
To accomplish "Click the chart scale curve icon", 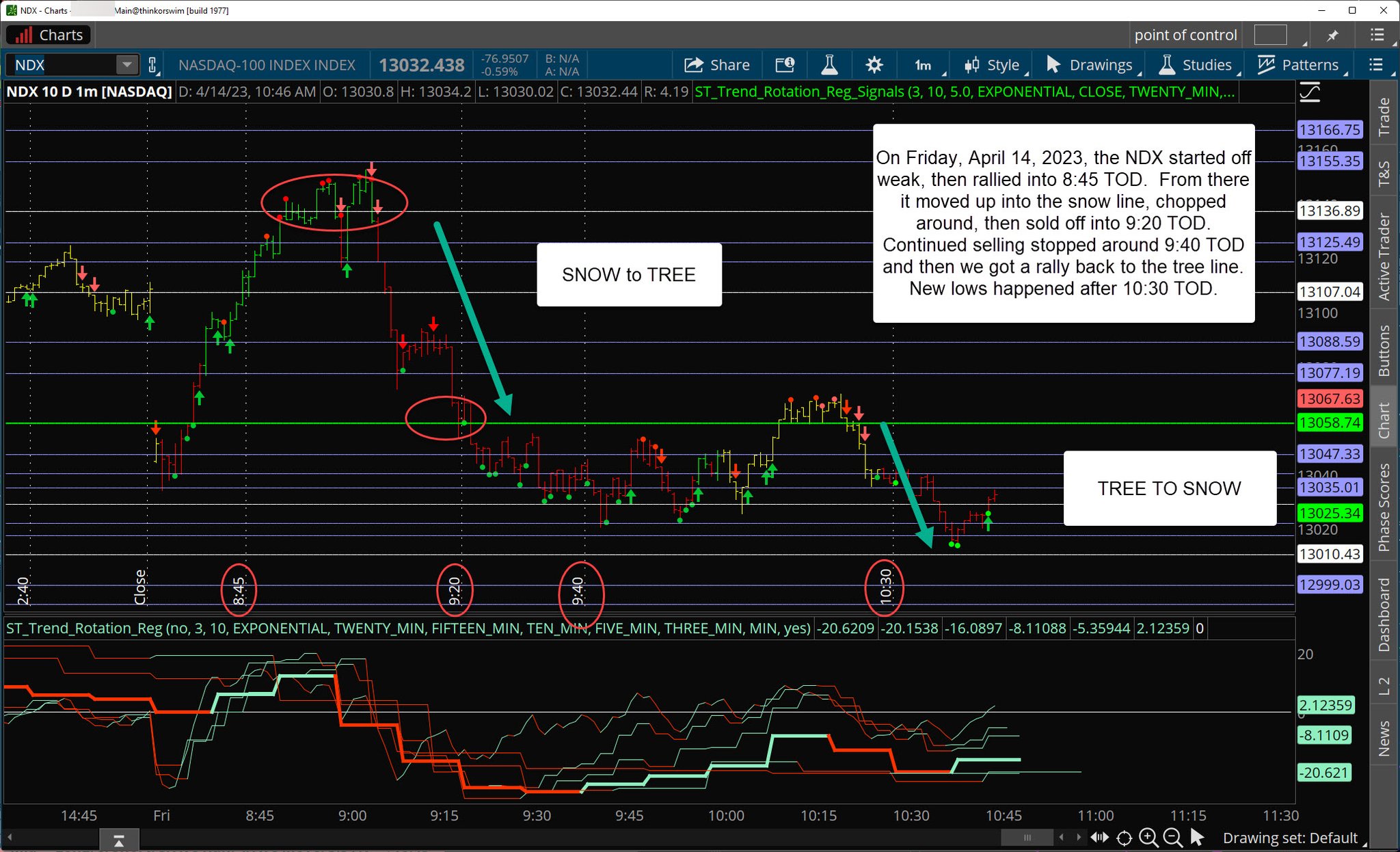I will 1310,92.
